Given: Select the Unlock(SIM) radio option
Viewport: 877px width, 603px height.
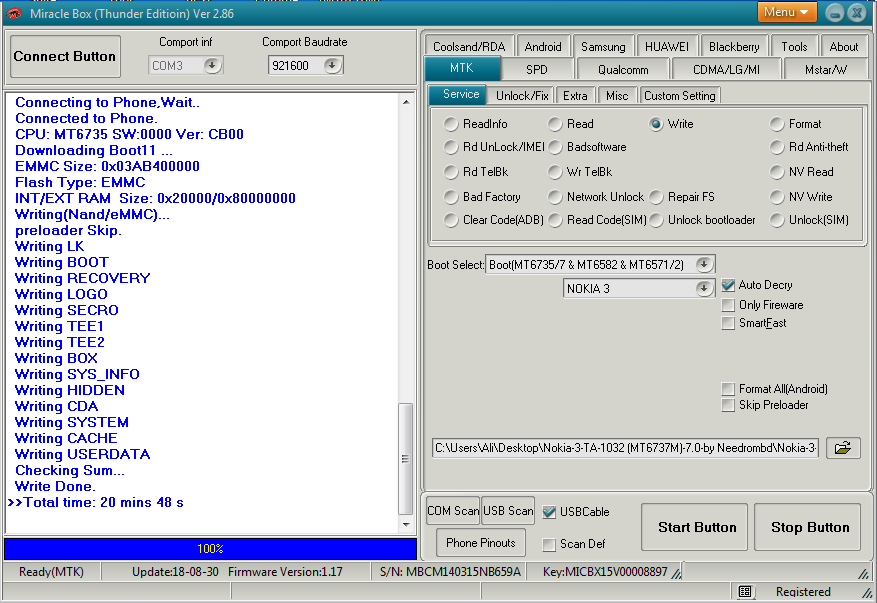Looking at the screenshot, I should (777, 220).
